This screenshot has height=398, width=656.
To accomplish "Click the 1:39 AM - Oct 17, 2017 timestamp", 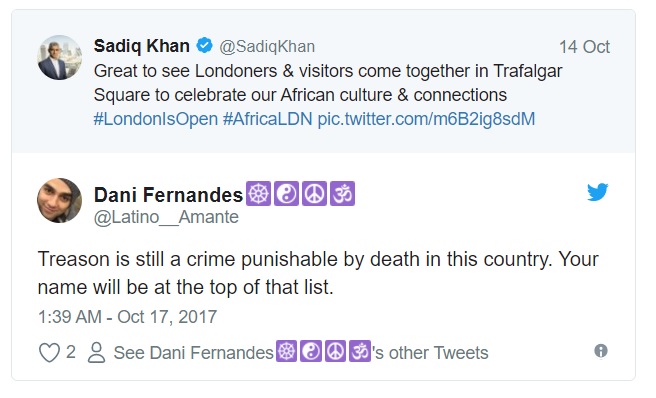I will point(128,317).
